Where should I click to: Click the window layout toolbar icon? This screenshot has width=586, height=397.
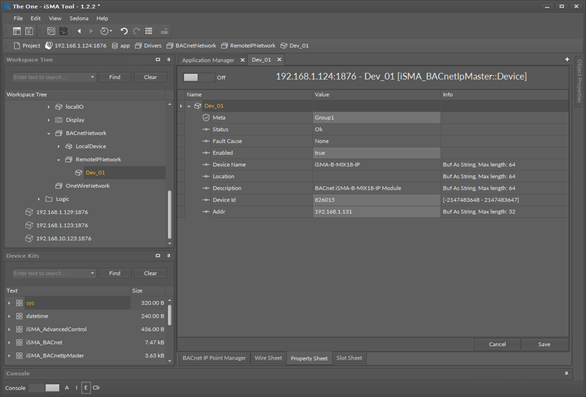point(17,31)
